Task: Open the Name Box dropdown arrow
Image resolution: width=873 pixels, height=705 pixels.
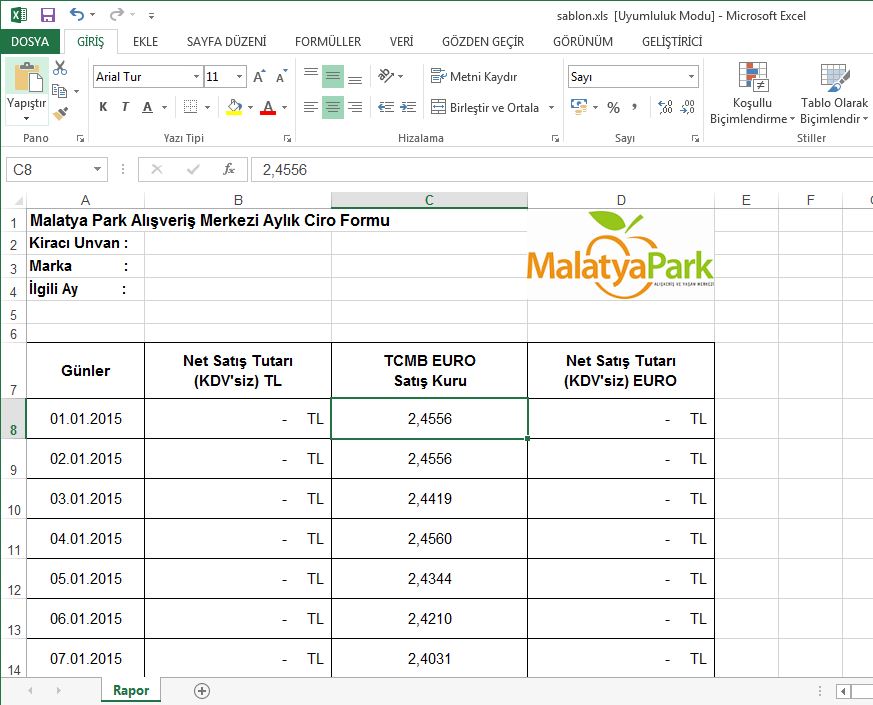Action: (97, 170)
